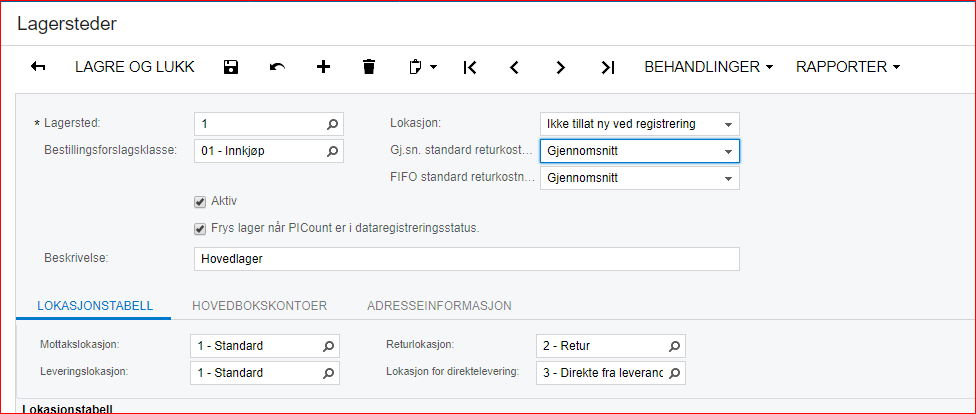Click the delete trash icon
This screenshot has height=414, width=976.
(369, 67)
